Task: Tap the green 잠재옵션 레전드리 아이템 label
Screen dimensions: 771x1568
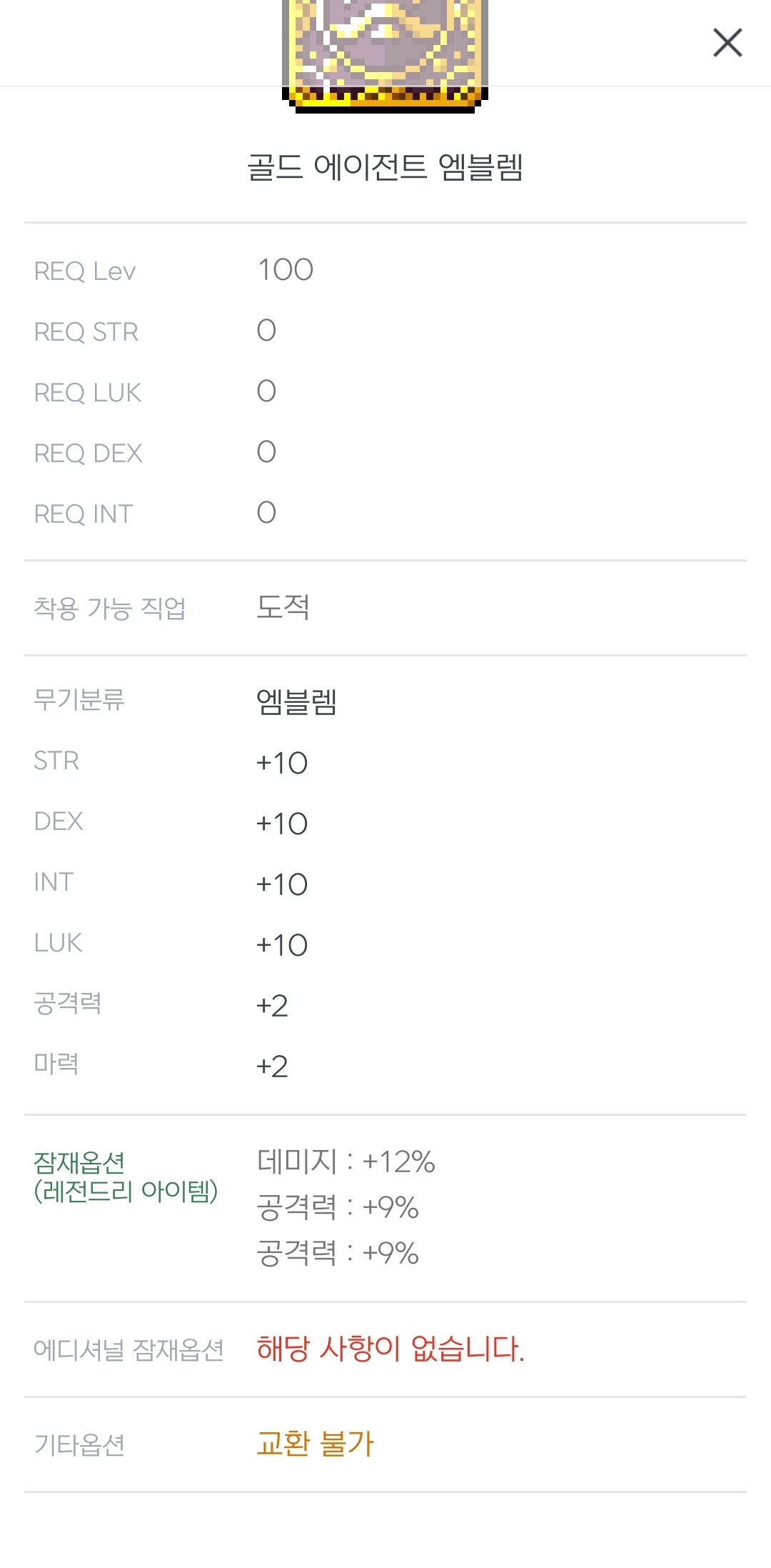Action: click(x=126, y=1177)
